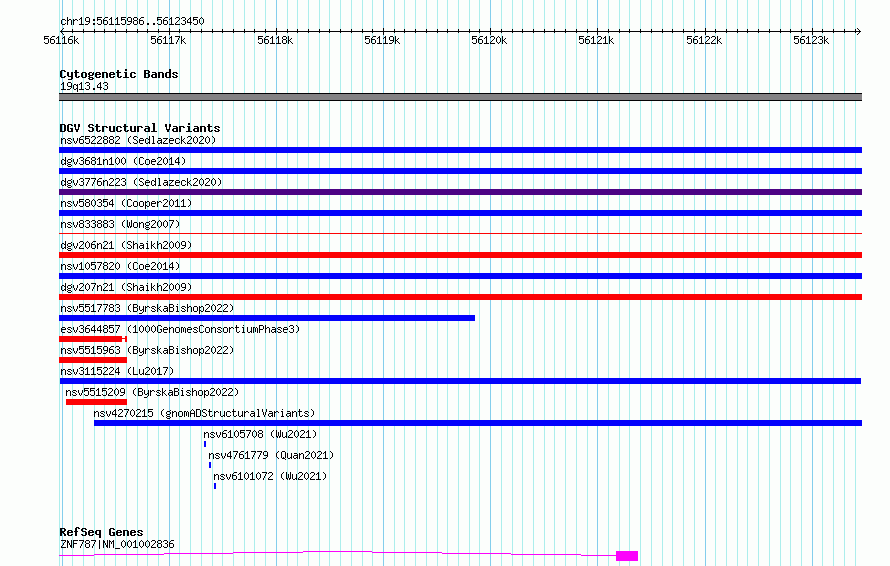Image resolution: width=890 pixels, height=566 pixels.
Task: Click the blue bar under nsv5517783
Action: point(267,318)
